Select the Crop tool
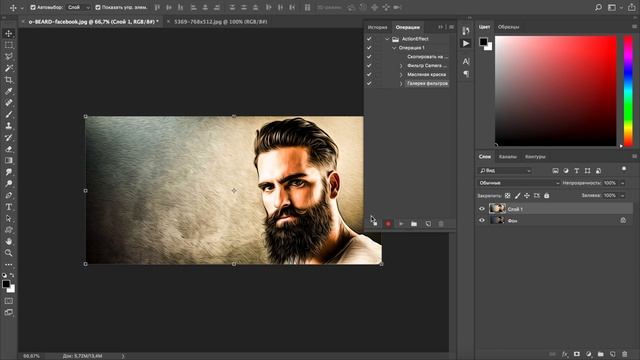This screenshot has height=360, width=640. pos(9,80)
